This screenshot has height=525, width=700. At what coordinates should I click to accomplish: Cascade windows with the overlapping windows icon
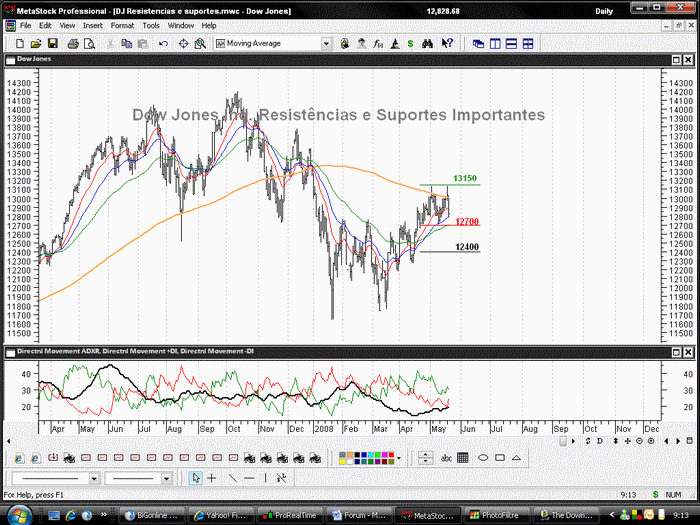tap(479, 44)
